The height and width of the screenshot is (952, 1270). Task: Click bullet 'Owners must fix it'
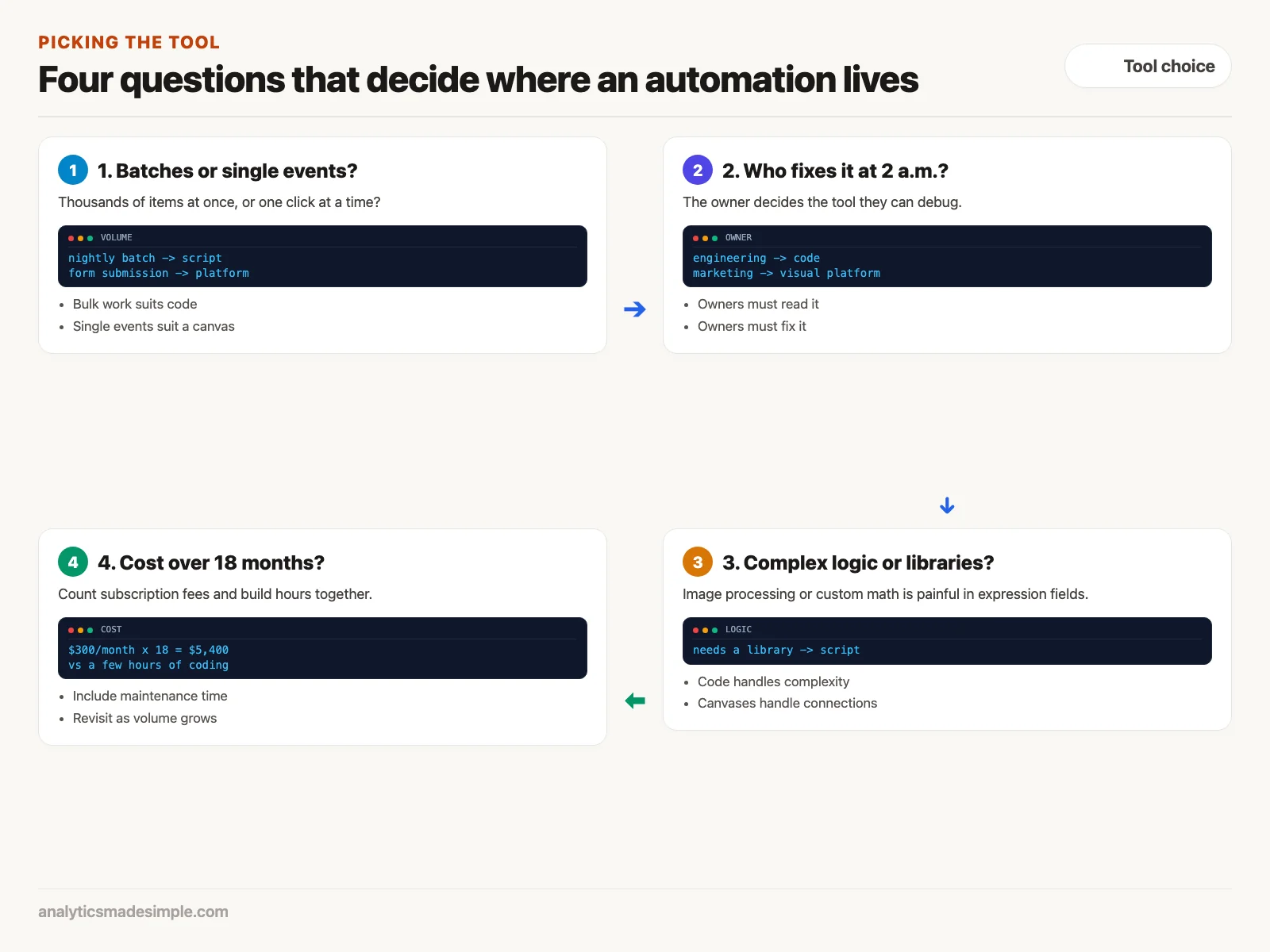pos(752,326)
